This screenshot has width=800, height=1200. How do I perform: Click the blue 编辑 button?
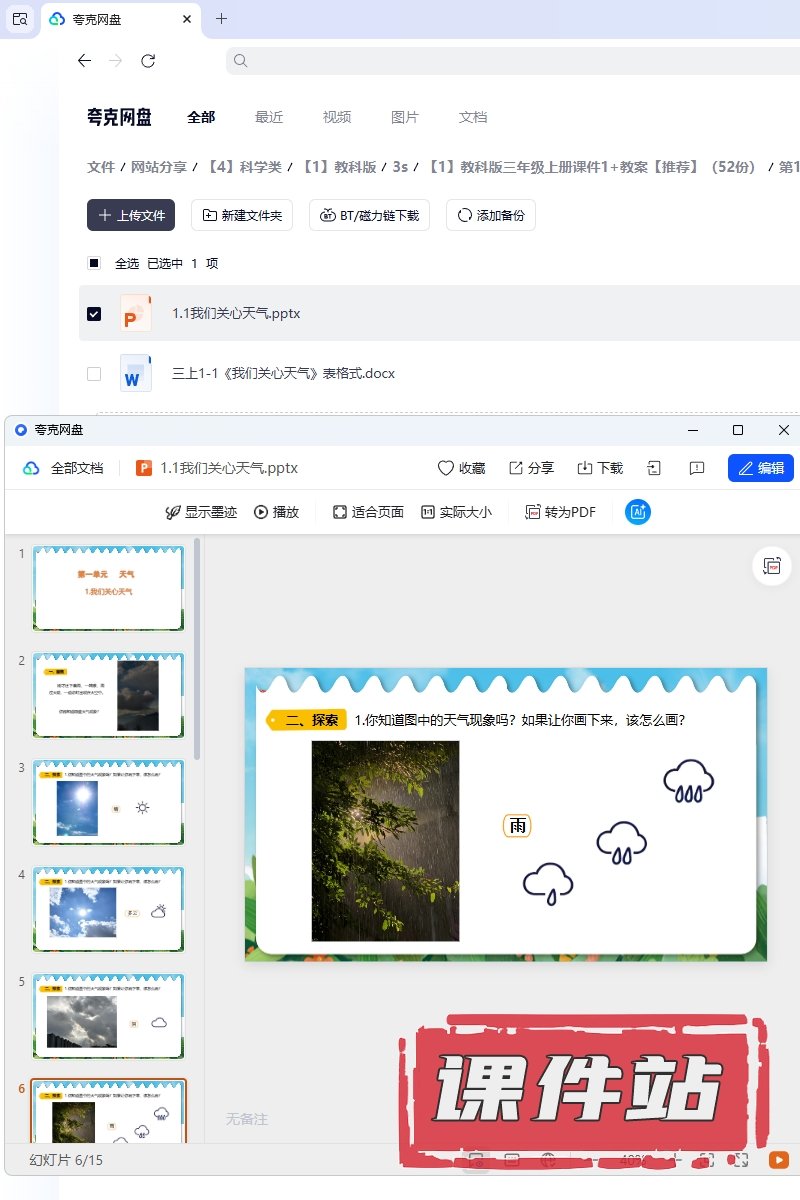pyautogui.click(x=760, y=468)
